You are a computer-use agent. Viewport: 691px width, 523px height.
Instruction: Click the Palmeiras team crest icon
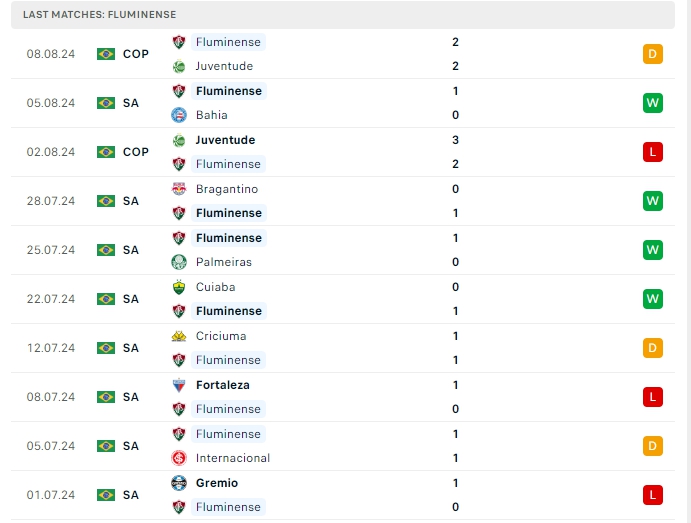click(179, 262)
